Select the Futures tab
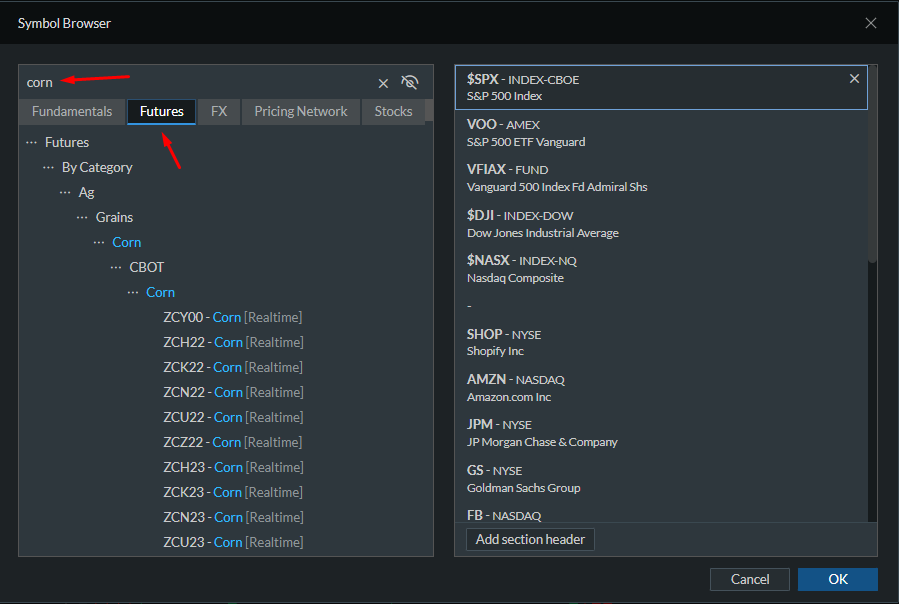899x604 pixels. pyautogui.click(x=162, y=111)
